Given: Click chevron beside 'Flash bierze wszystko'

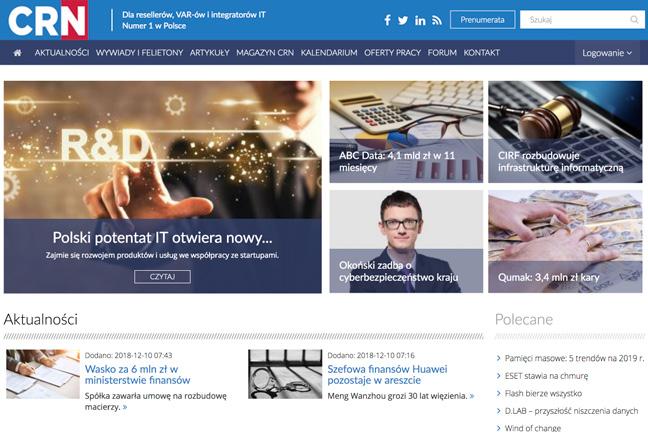Looking at the screenshot, I should pos(498,393).
